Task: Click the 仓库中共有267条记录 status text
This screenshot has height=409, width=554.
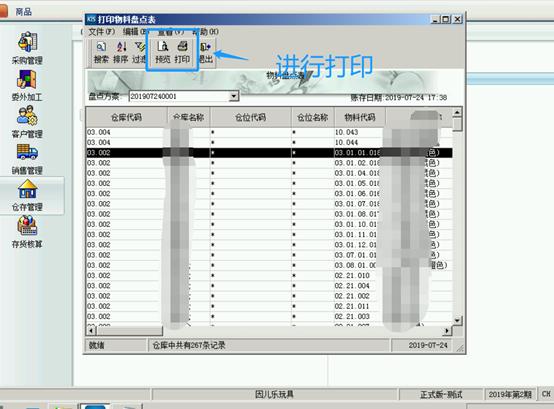Action: 189,345
